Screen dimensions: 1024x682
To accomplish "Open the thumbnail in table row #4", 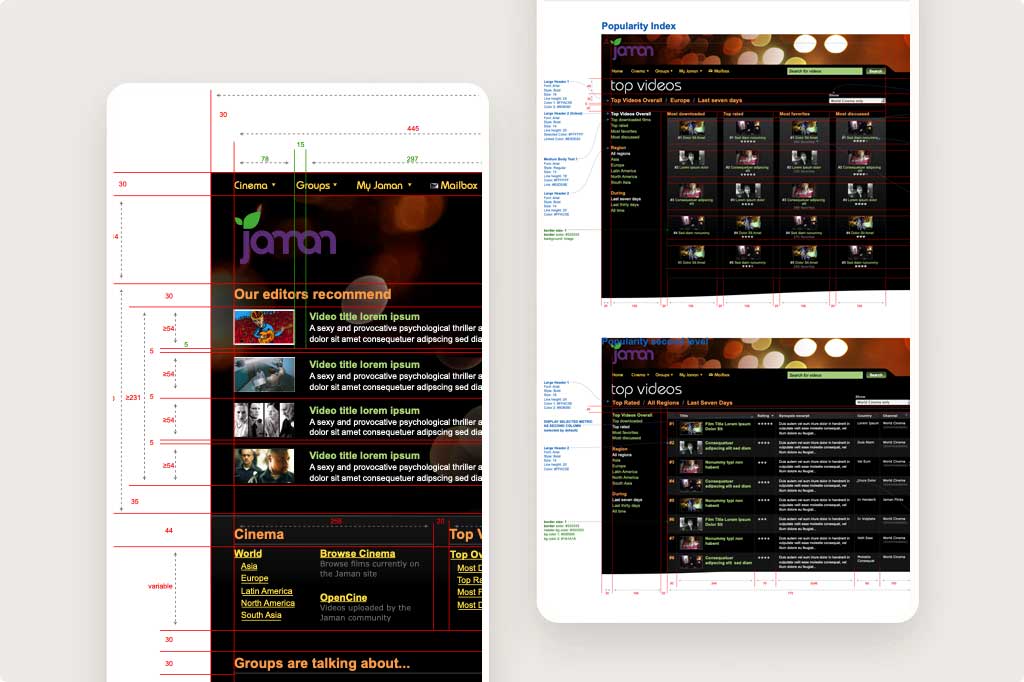I will (x=691, y=485).
